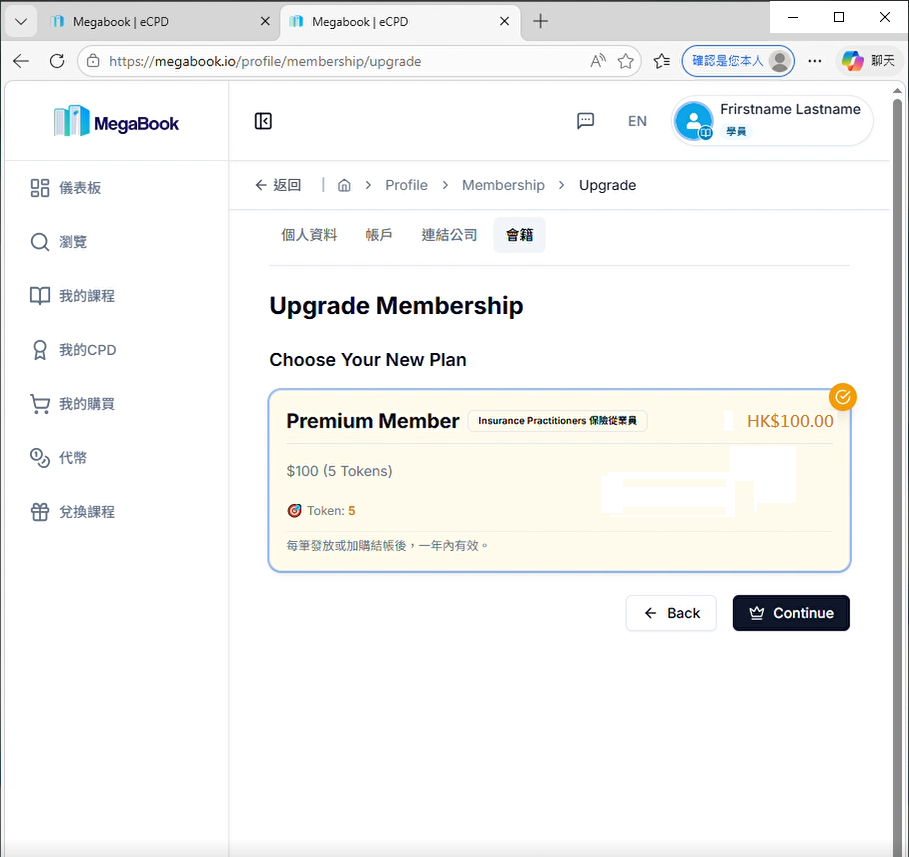Select the 個人資料 tab

[x=309, y=235]
